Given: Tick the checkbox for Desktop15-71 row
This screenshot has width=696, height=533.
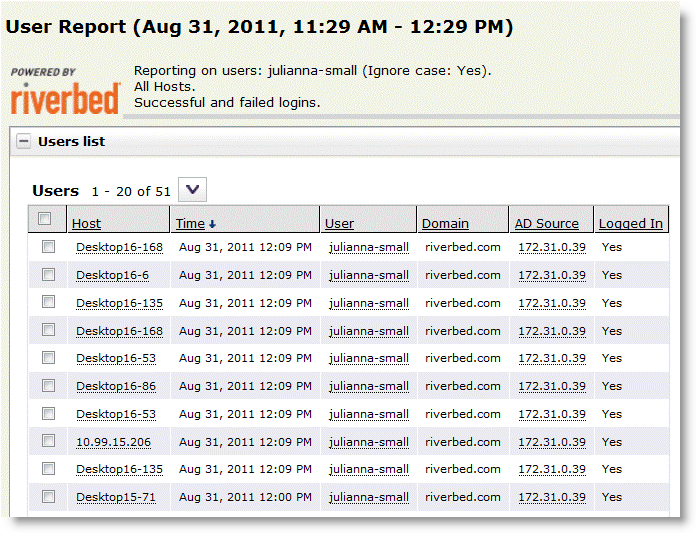Looking at the screenshot, I should [x=48, y=497].
